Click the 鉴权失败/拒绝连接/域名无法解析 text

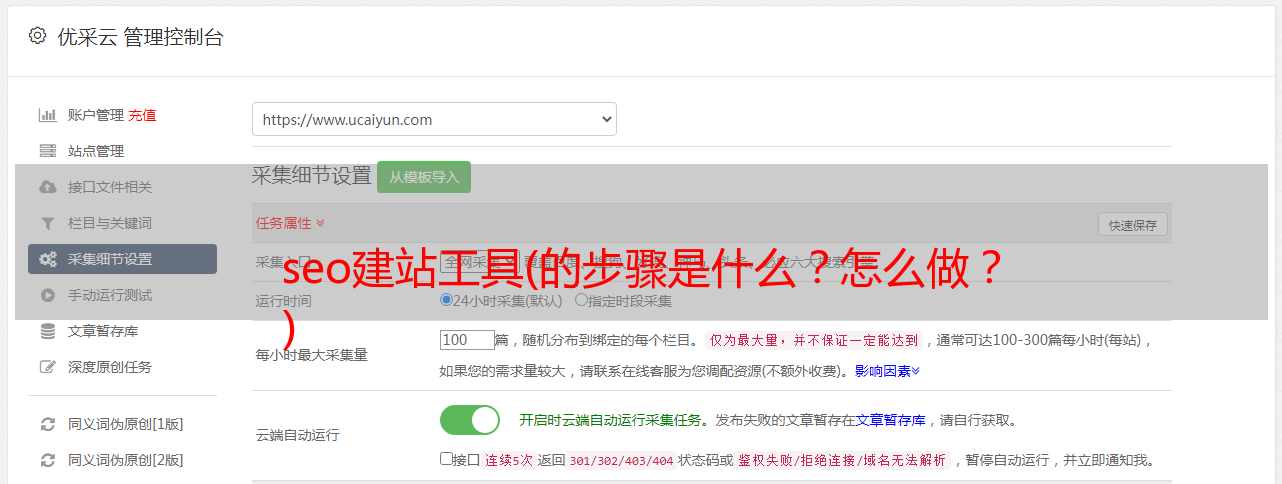pos(843,460)
